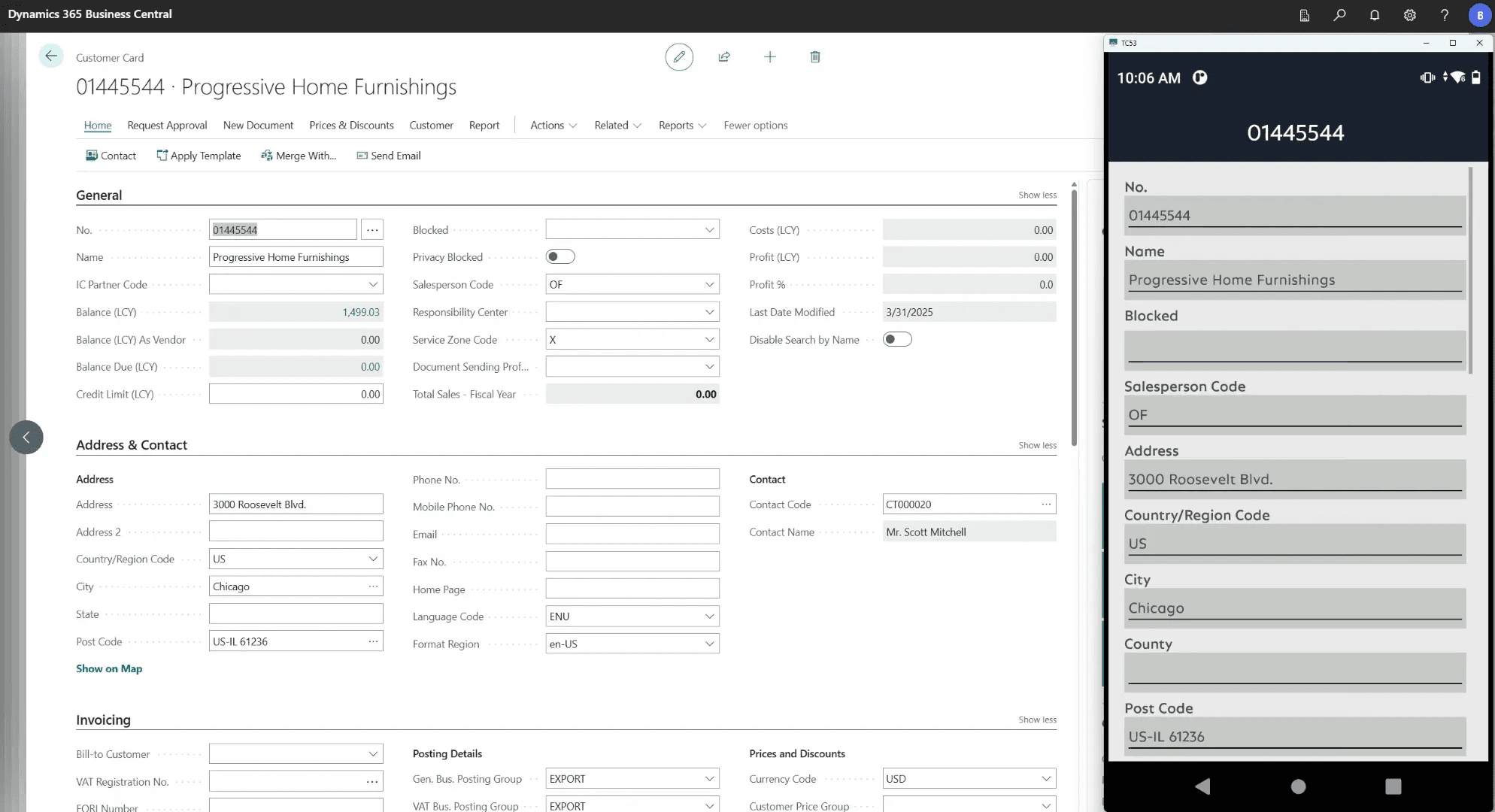Image resolution: width=1495 pixels, height=812 pixels.
Task: Open notifications bell icon
Action: point(1375,15)
